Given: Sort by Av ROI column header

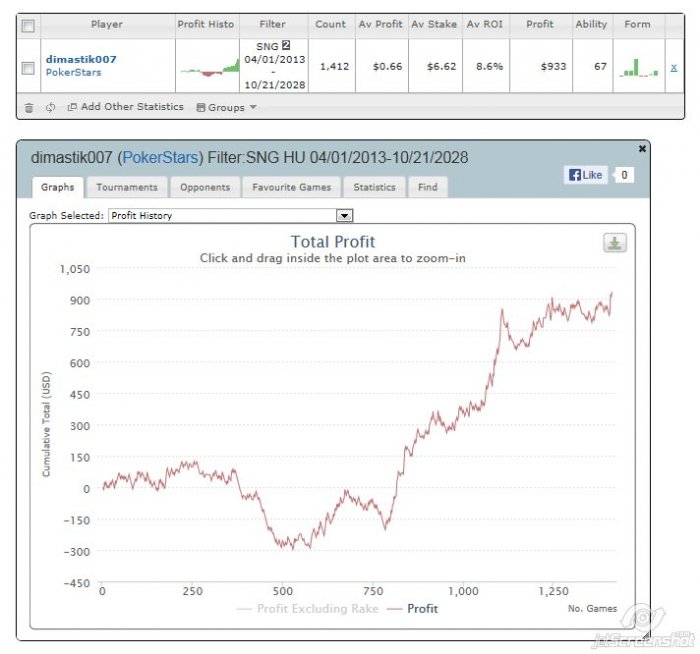Looking at the screenshot, I should point(485,25).
